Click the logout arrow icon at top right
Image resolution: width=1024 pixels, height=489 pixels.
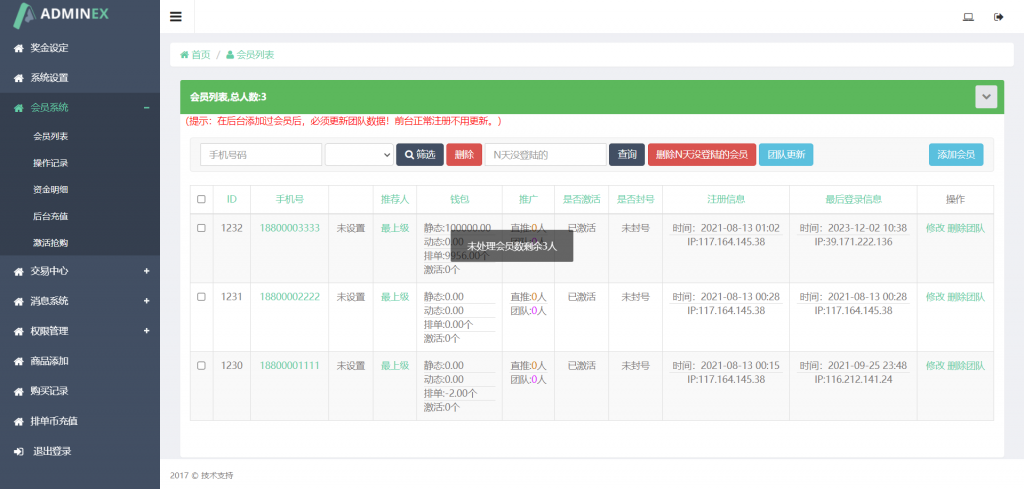point(998,16)
